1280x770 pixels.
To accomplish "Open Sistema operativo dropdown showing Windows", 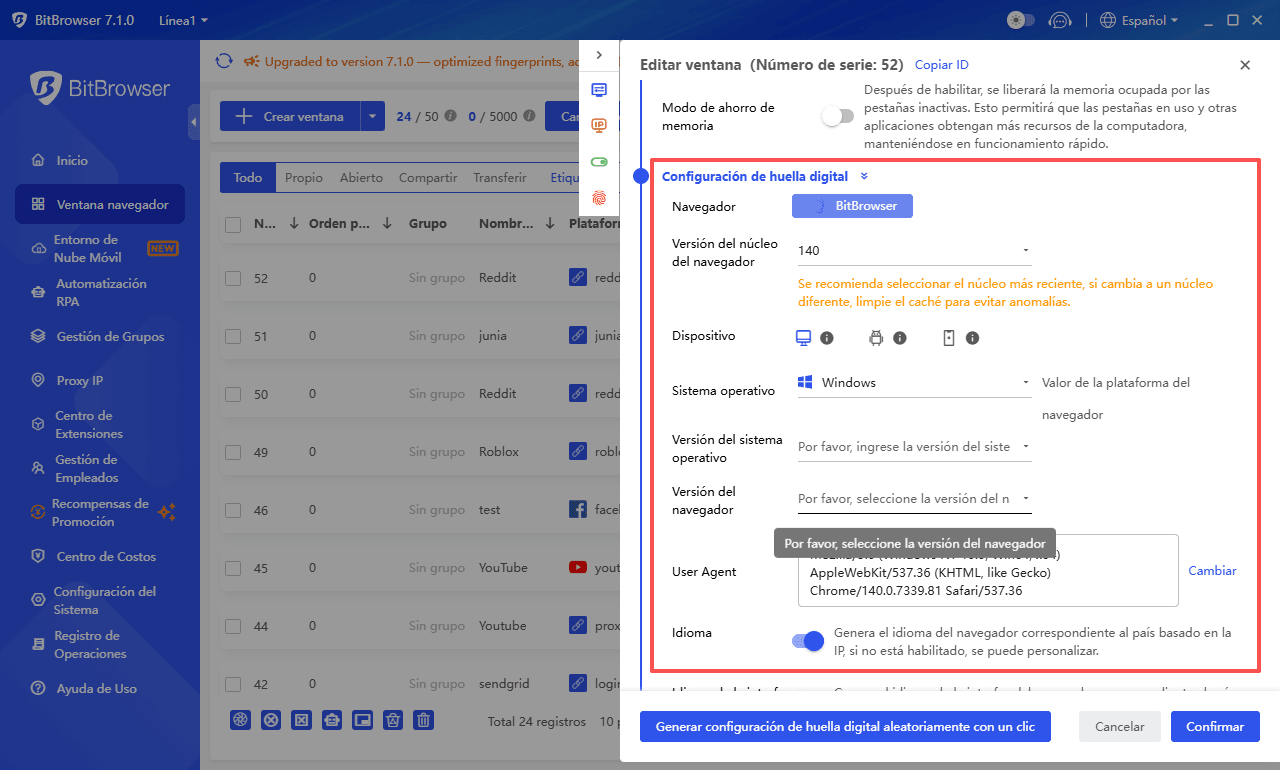I will pyautogui.click(x=914, y=382).
